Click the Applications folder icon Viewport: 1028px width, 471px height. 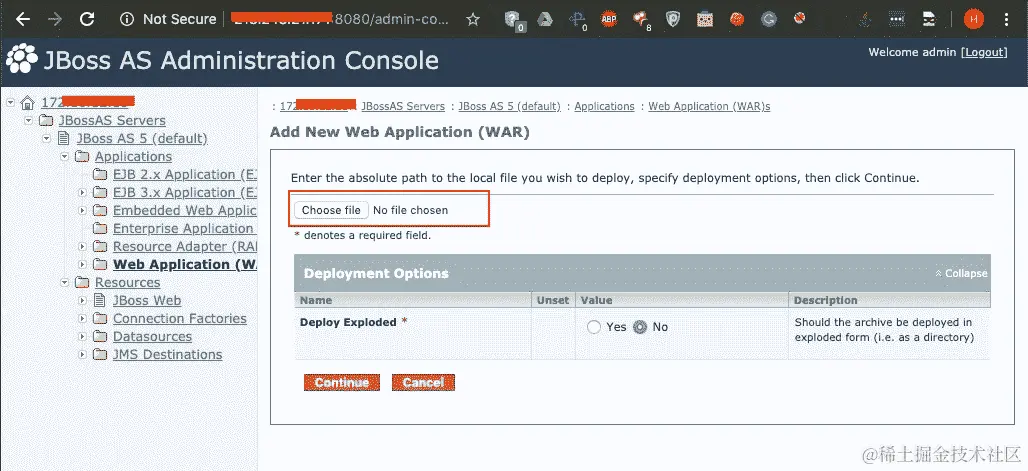point(82,157)
